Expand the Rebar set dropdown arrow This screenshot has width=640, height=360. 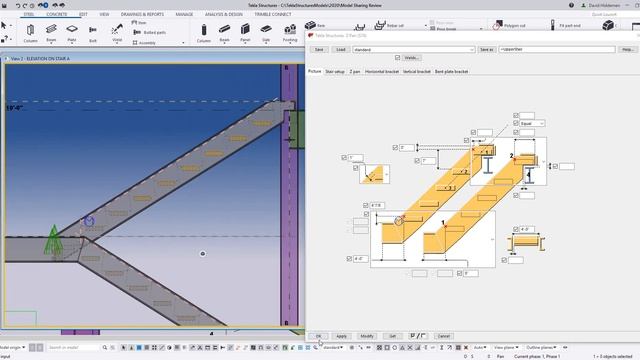click(x=426, y=26)
